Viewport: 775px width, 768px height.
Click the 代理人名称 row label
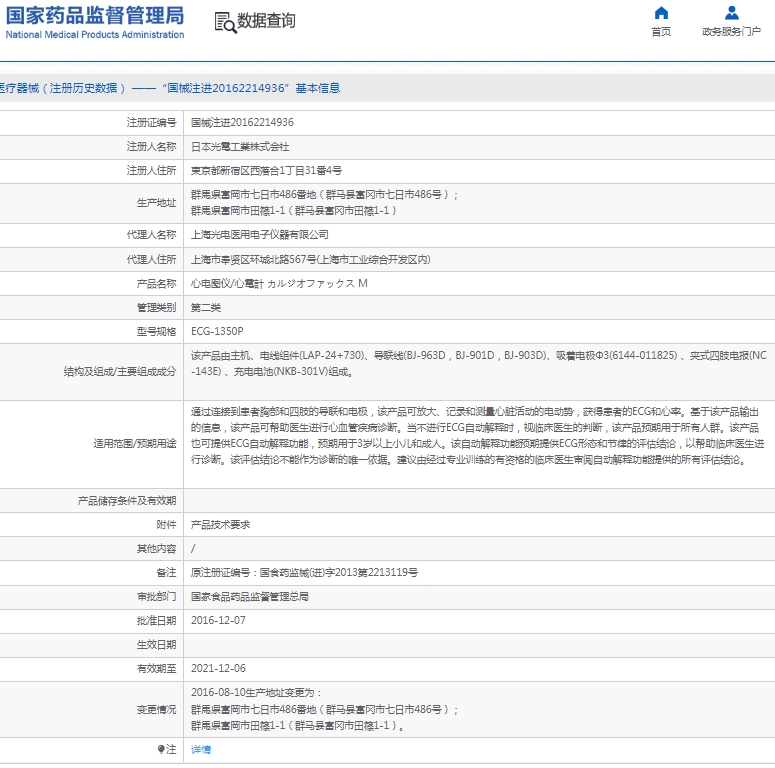(x=151, y=235)
